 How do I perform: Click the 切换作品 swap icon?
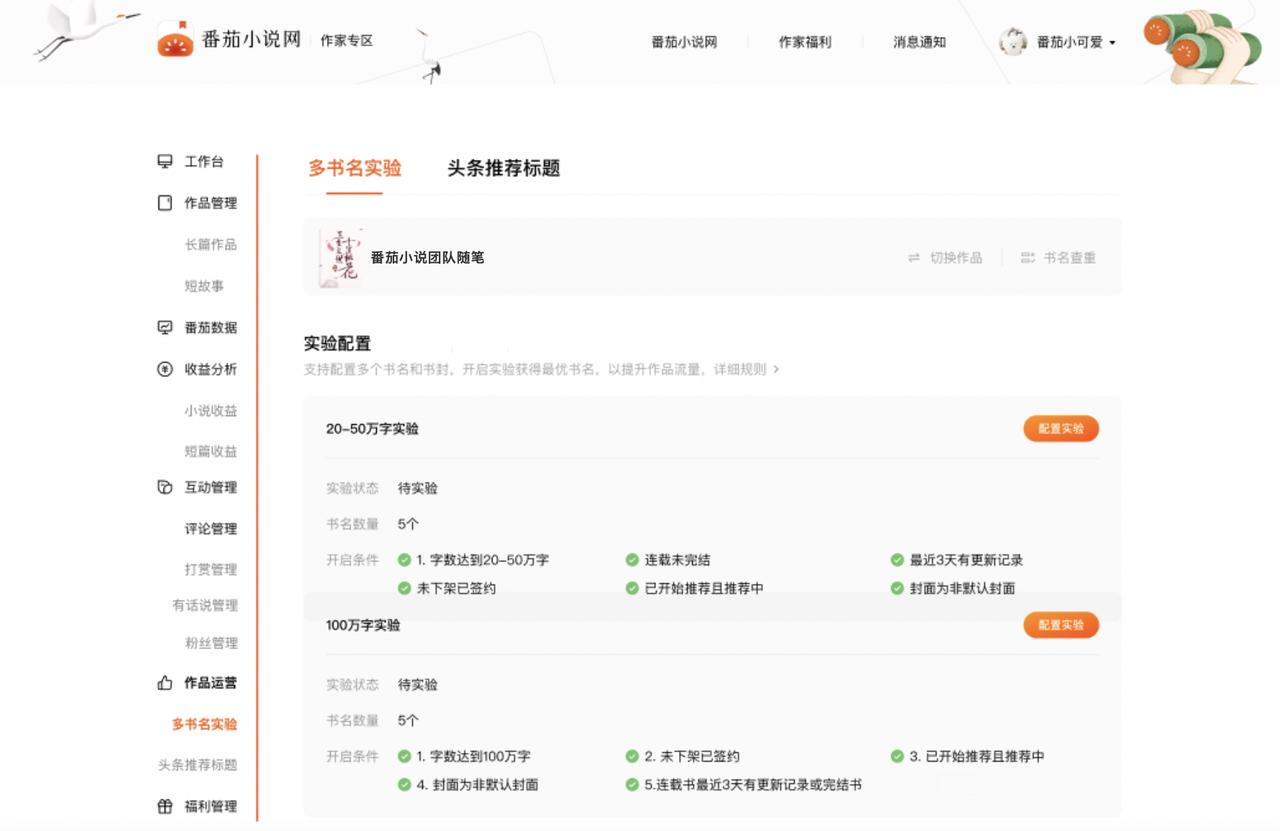click(x=913, y=258)
